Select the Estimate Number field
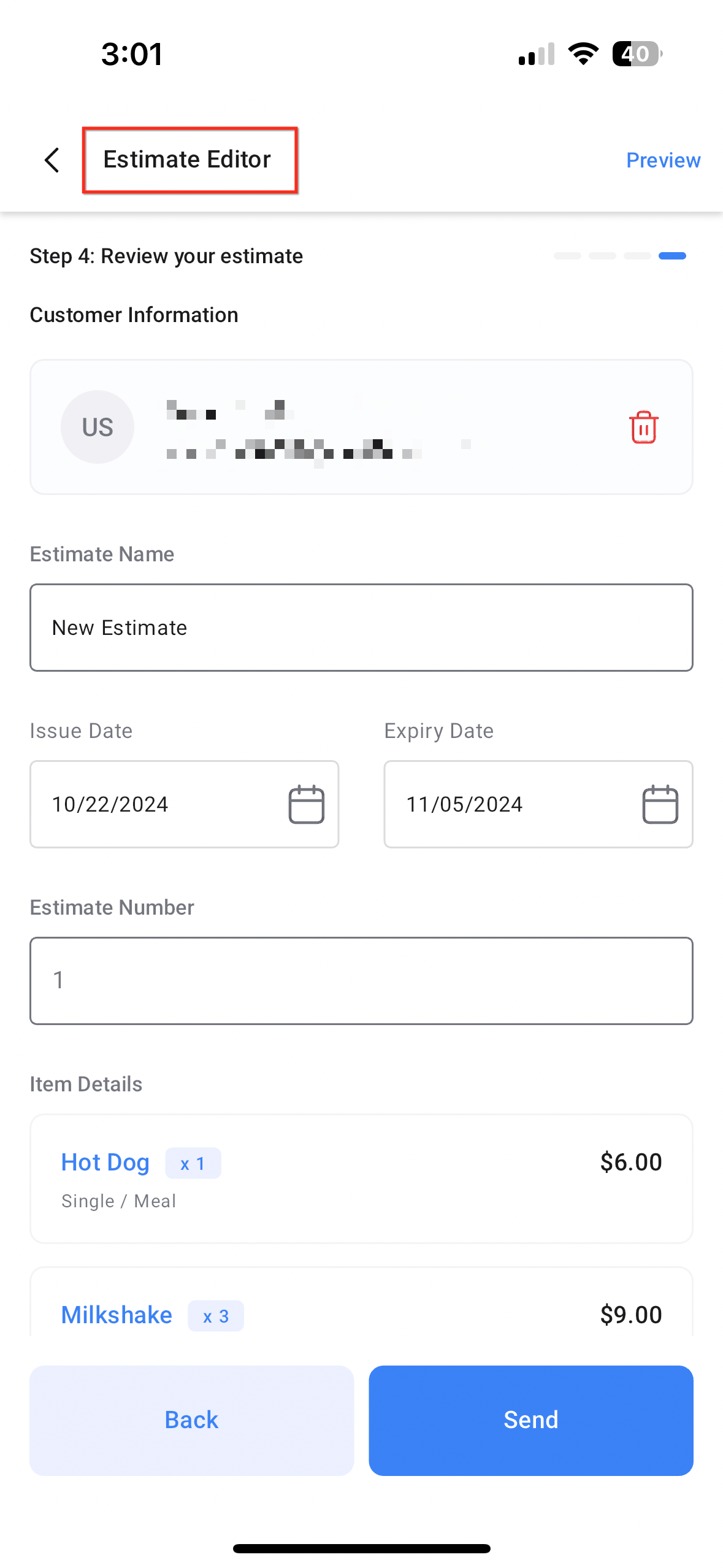This screenshot has height=1568, width=723. coord(361,981)
